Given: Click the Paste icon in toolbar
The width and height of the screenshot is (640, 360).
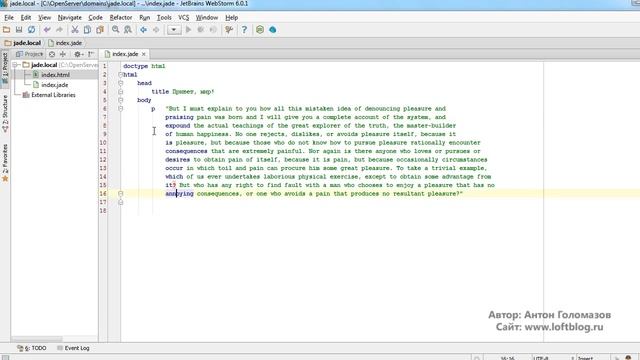Looking at the screenshot, I should click(100, 29).
